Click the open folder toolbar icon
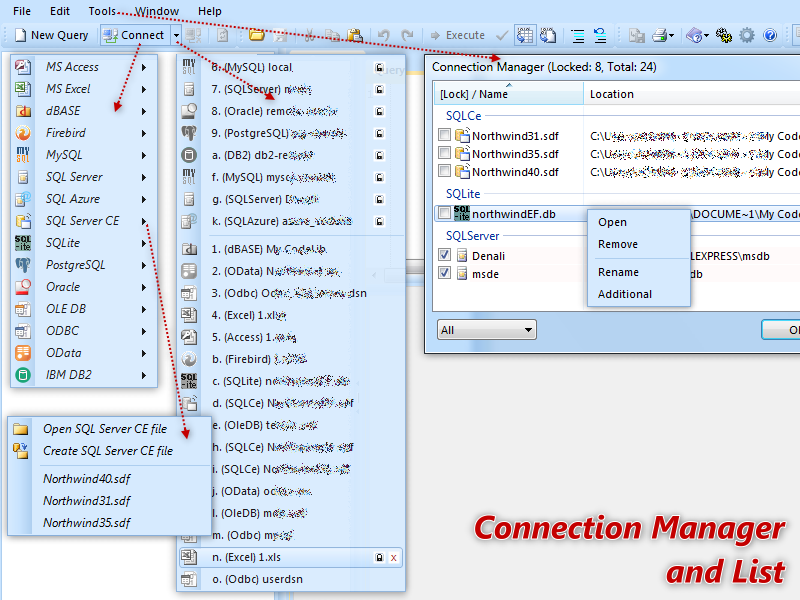 (x=257, y=35)
